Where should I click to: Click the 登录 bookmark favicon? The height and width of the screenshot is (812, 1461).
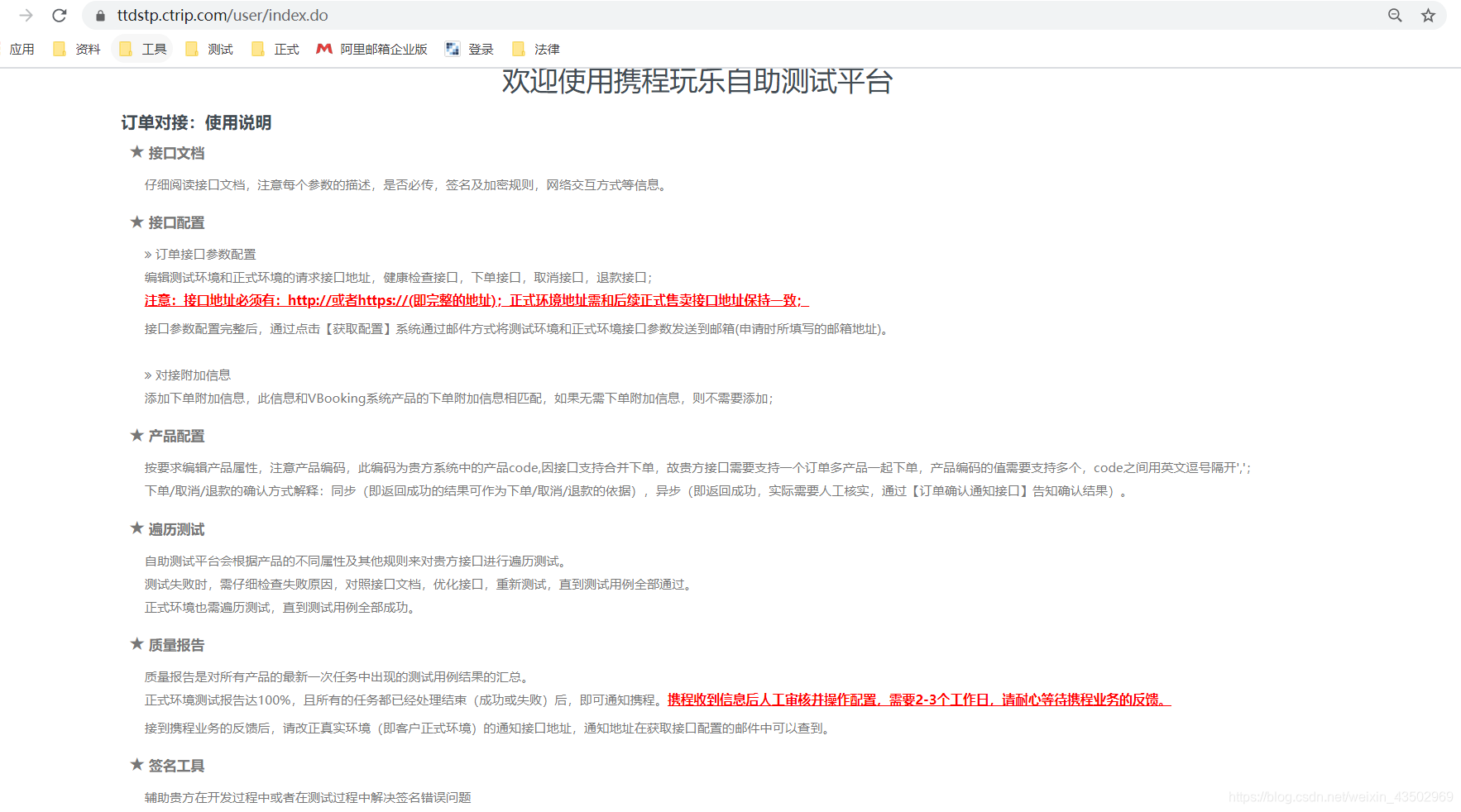[x=453, y=49]
